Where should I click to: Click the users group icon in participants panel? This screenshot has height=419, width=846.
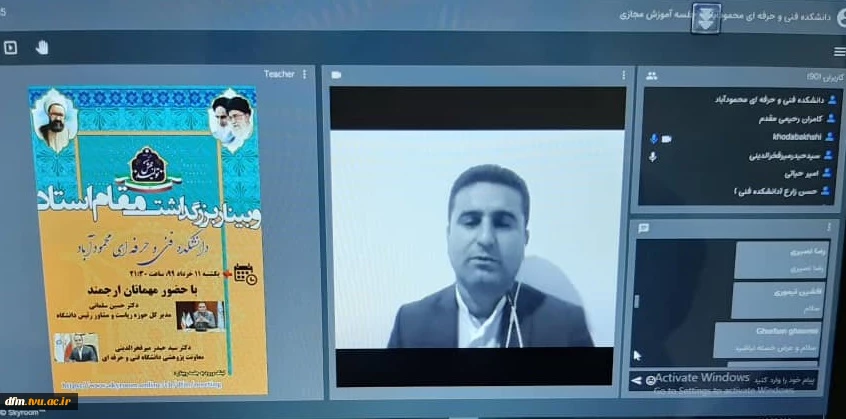coord(652,76)
